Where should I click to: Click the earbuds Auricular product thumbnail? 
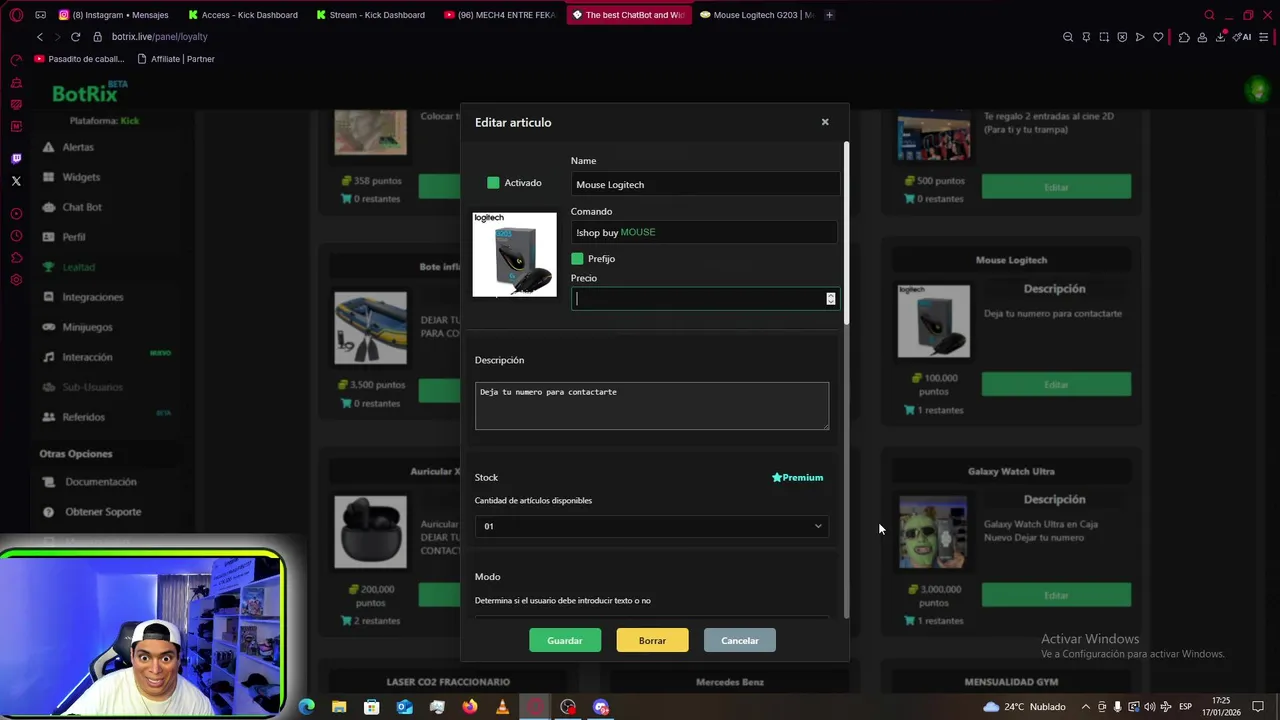point(371,532)
